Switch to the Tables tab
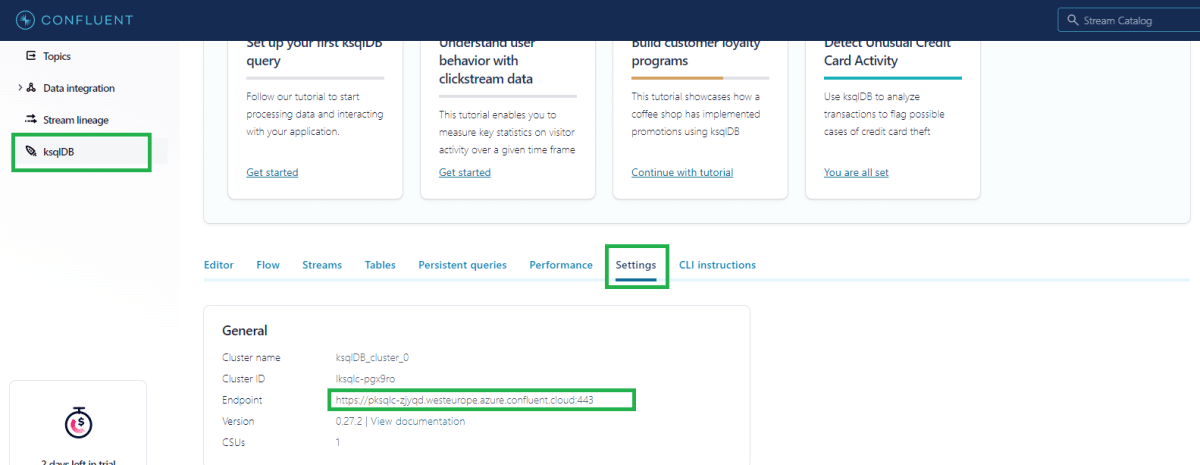 point(380,265)
